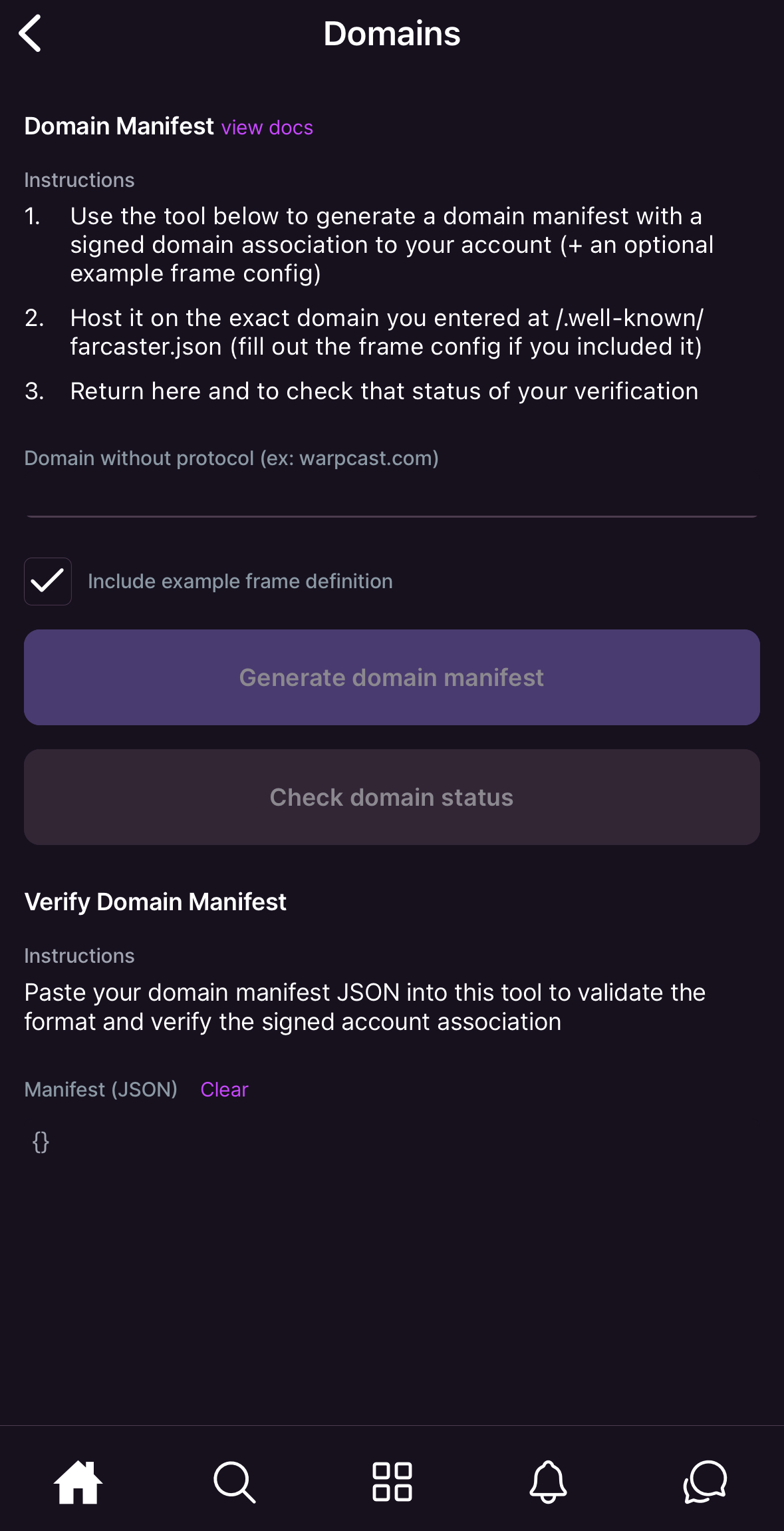Open the 'view docs' link
The image size is (784, 1531).
tap(267, 128)
